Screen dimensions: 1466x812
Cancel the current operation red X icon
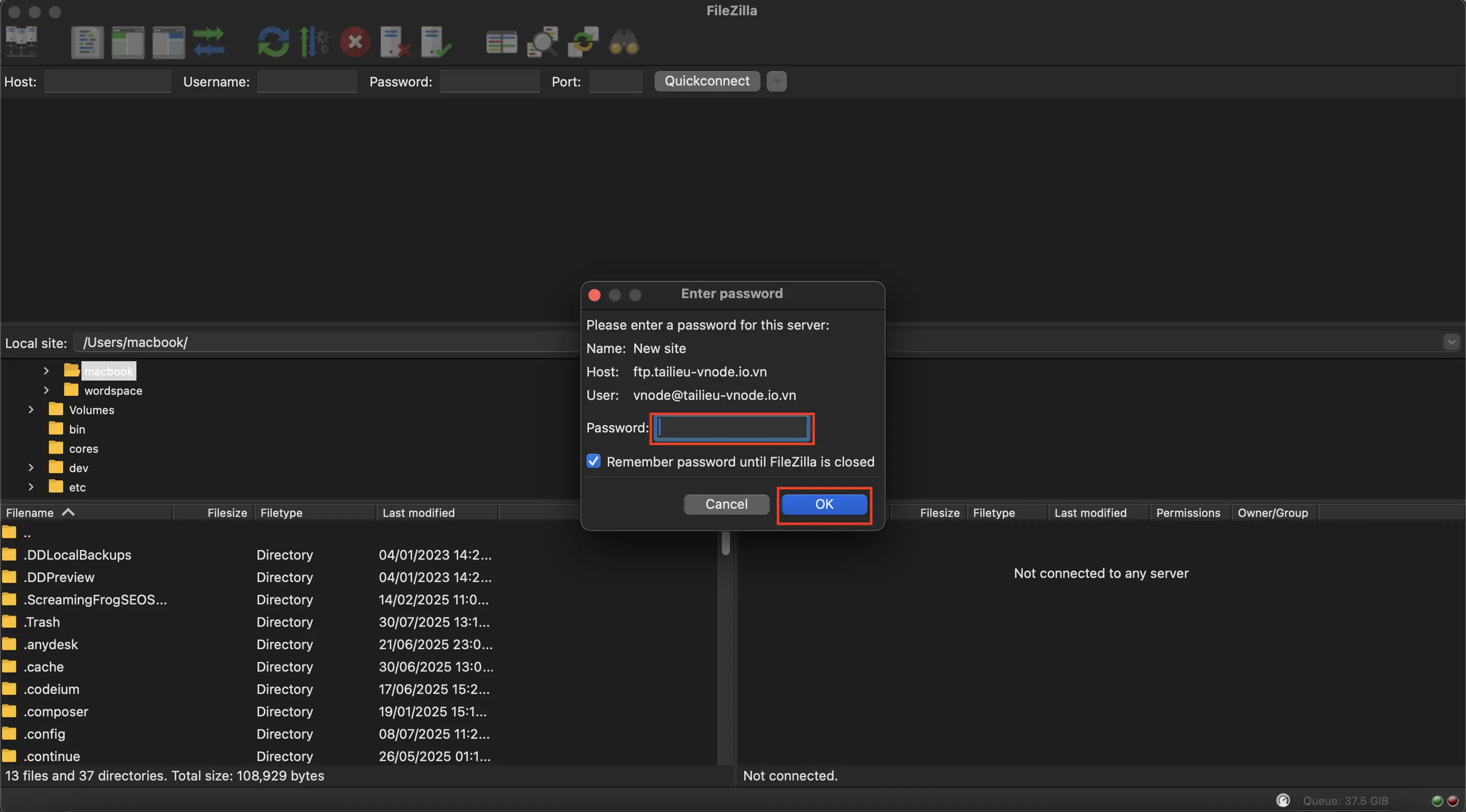[x=355, y=42]
